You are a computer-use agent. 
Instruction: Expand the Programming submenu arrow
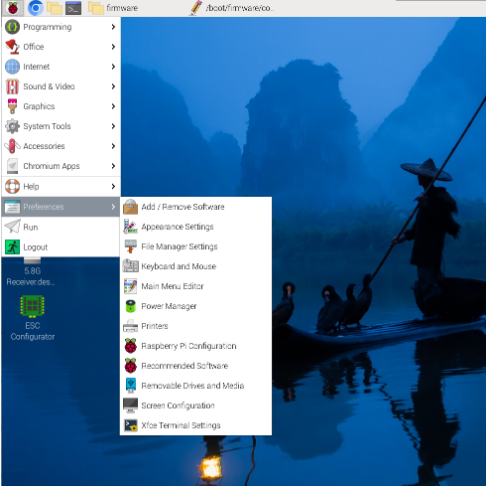point(113,27)
